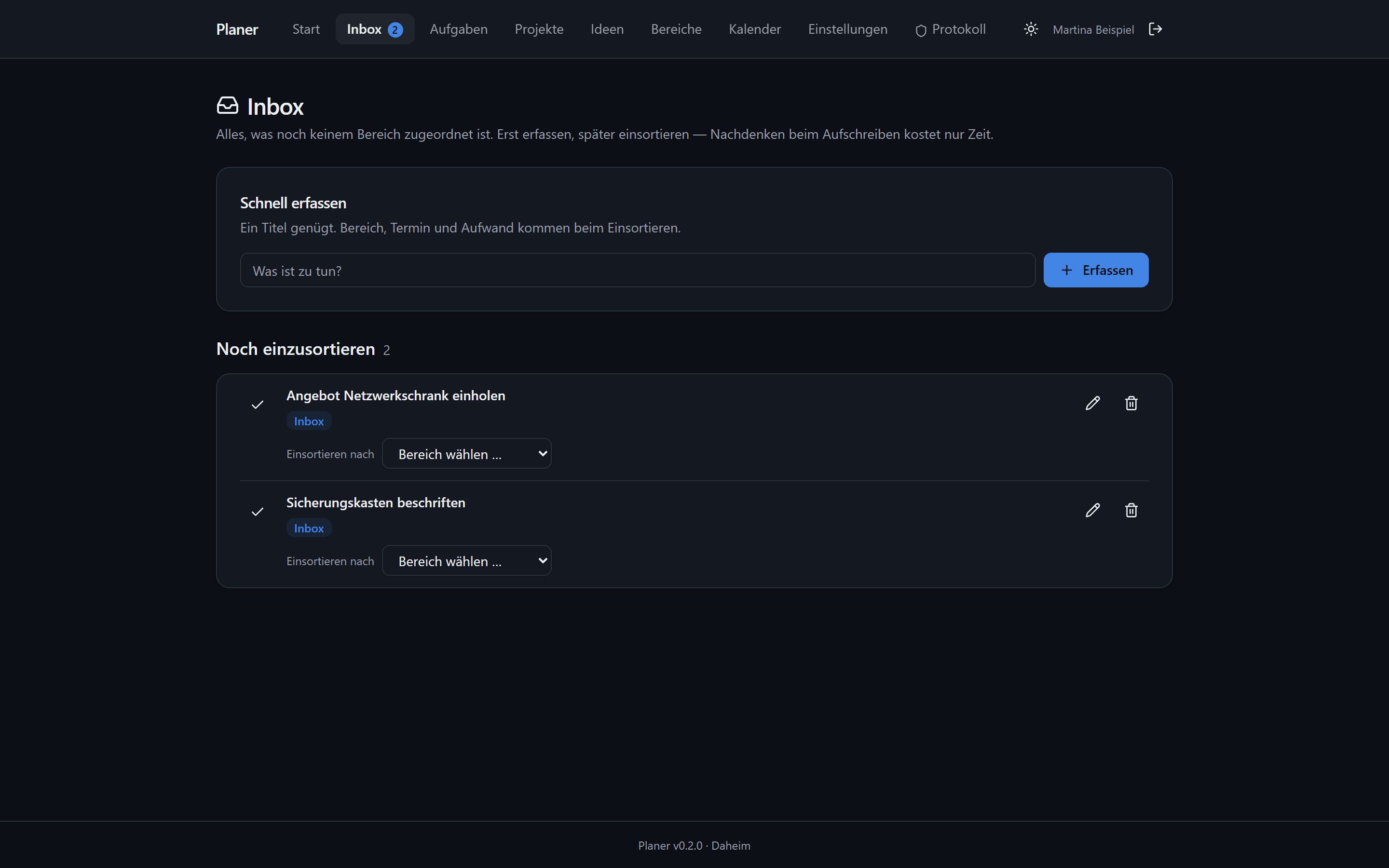Image resolution: width=1389 pixels, height=868 pixels.
Task: Go to the Projekte tab
Action: (x=539, y=29)
